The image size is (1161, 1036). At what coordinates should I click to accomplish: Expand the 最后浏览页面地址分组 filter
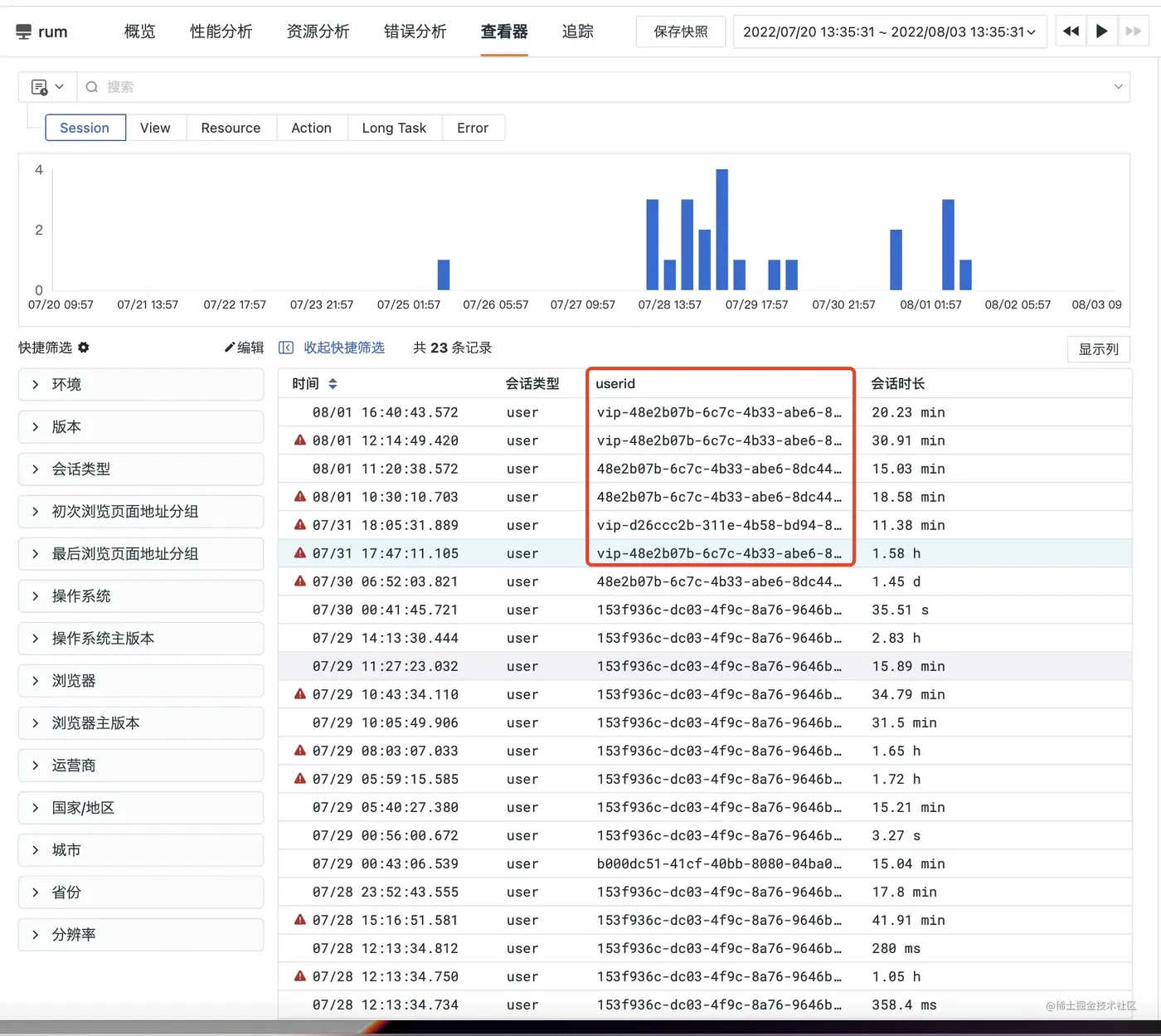pos(141,553)
